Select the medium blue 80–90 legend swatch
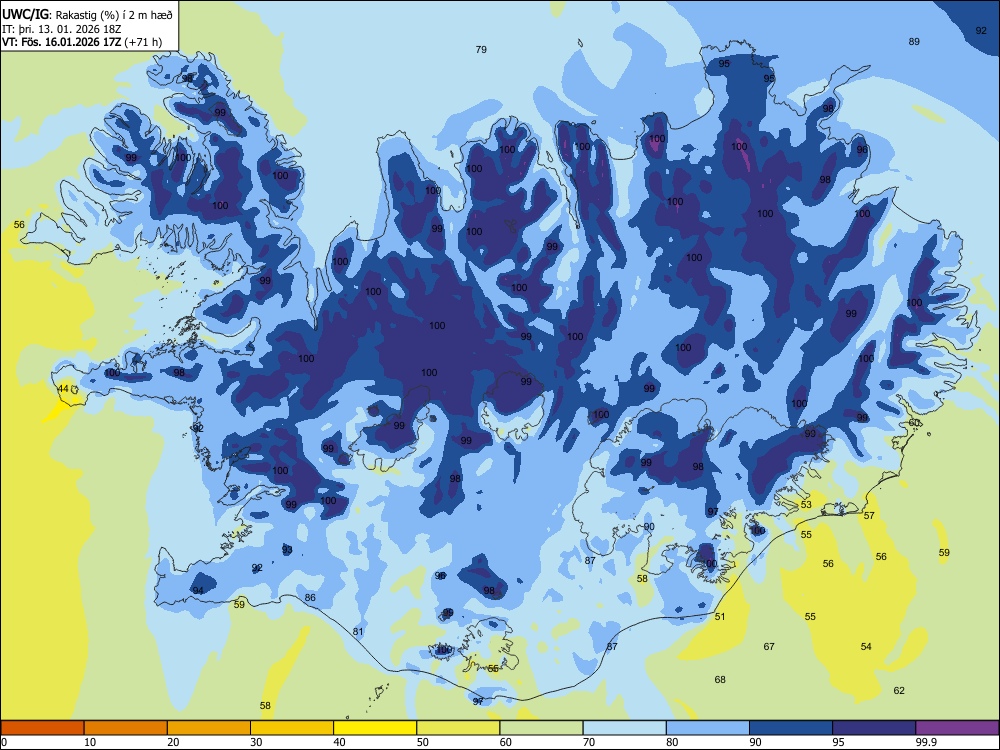Viewport: 1000px width, 750px height. click(708, 728)
